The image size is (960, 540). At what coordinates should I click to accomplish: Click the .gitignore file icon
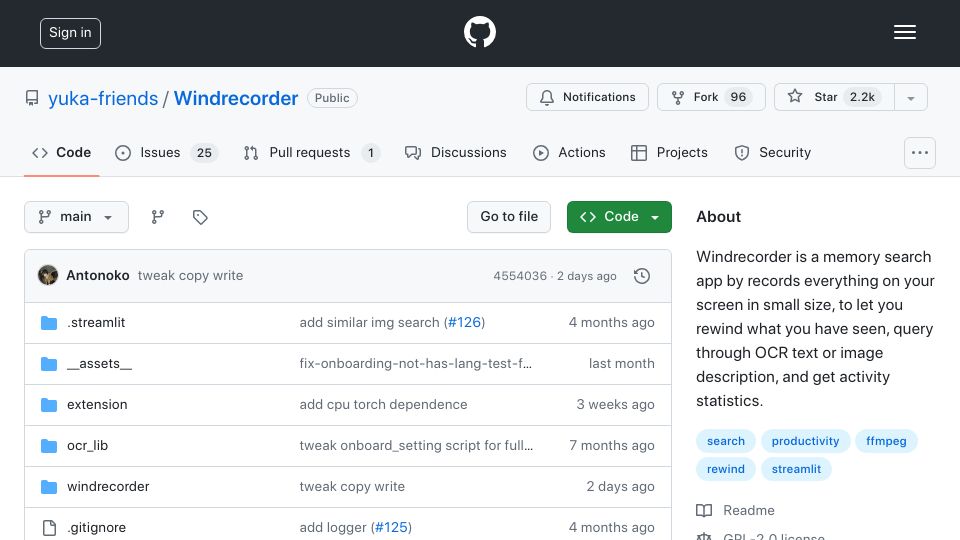tap(49, 528)
